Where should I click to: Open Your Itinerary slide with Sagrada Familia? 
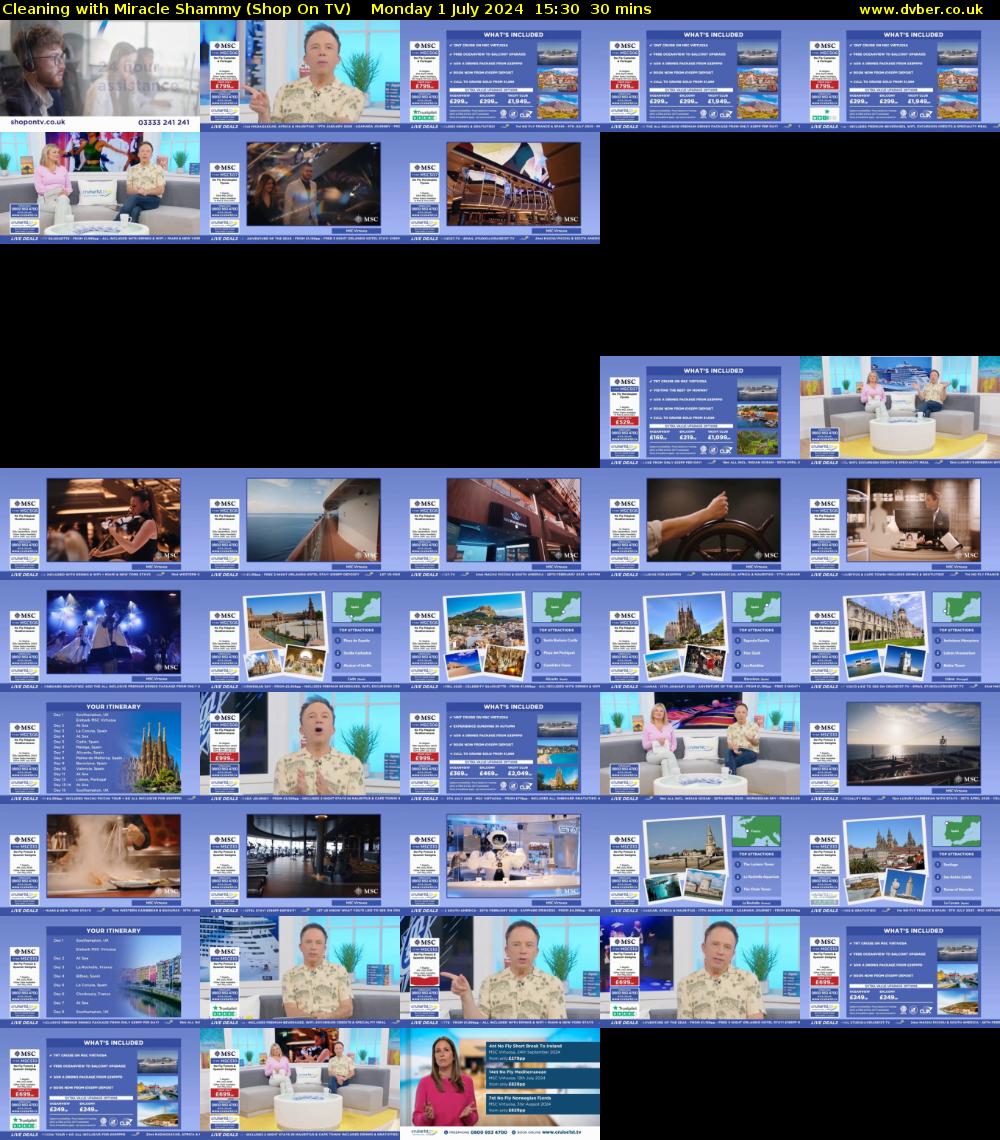tap(100, 747)
